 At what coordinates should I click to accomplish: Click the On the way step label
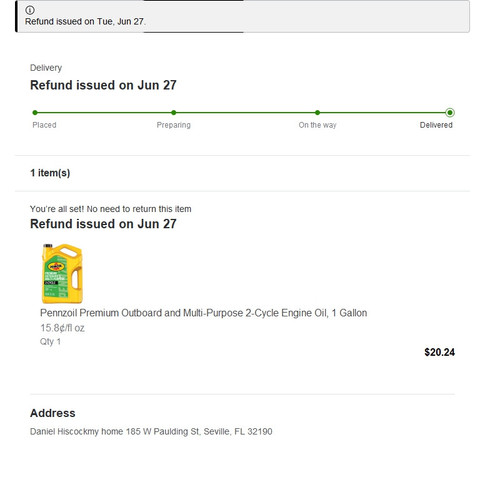click(317, 125)
